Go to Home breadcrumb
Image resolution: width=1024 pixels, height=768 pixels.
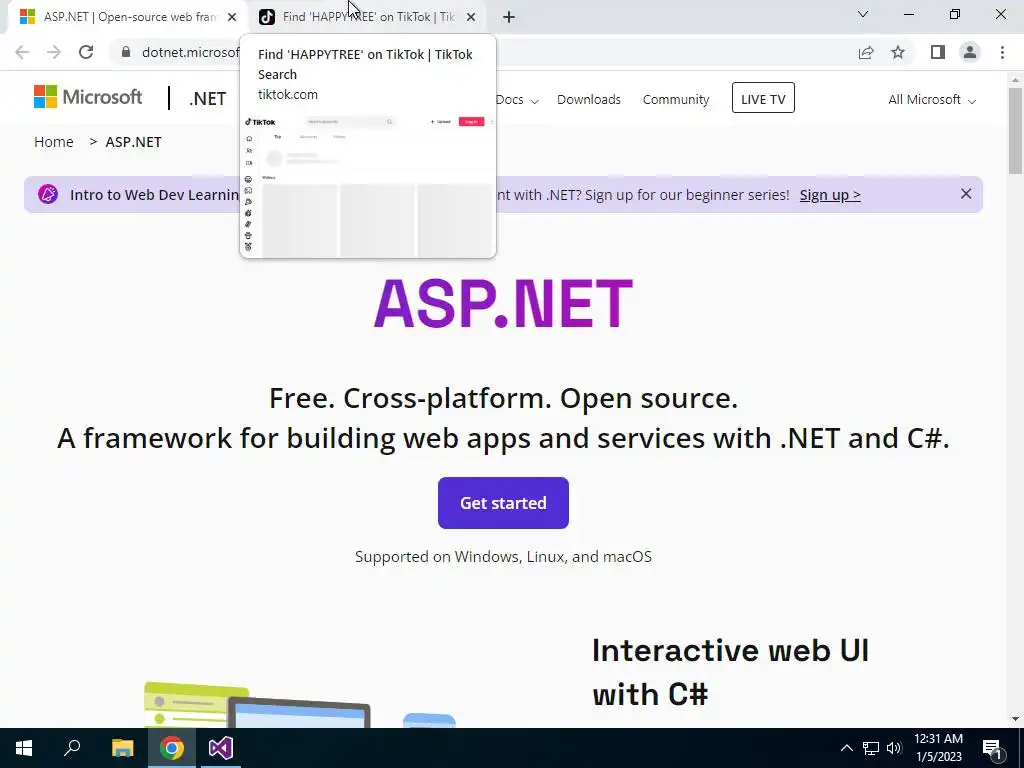[54, 142]
